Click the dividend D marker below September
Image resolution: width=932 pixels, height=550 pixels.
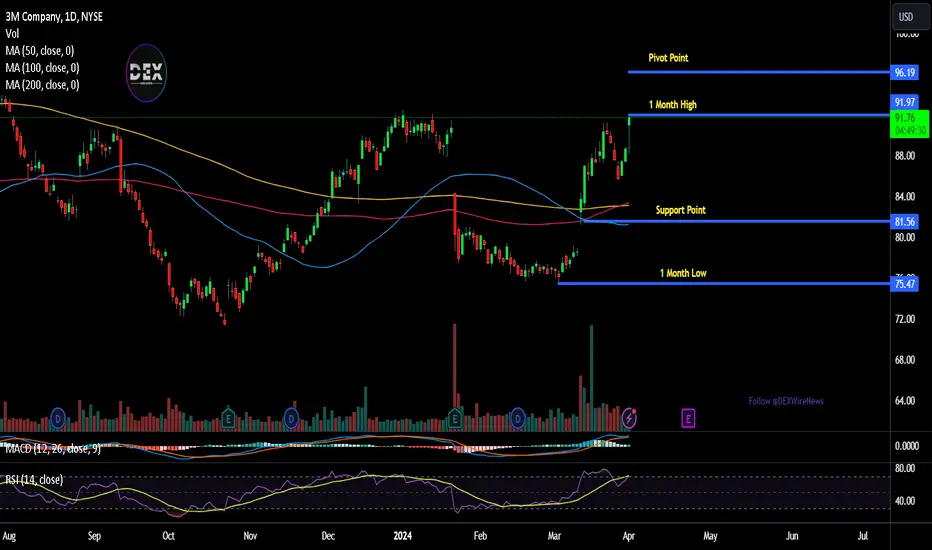[58, 419]
